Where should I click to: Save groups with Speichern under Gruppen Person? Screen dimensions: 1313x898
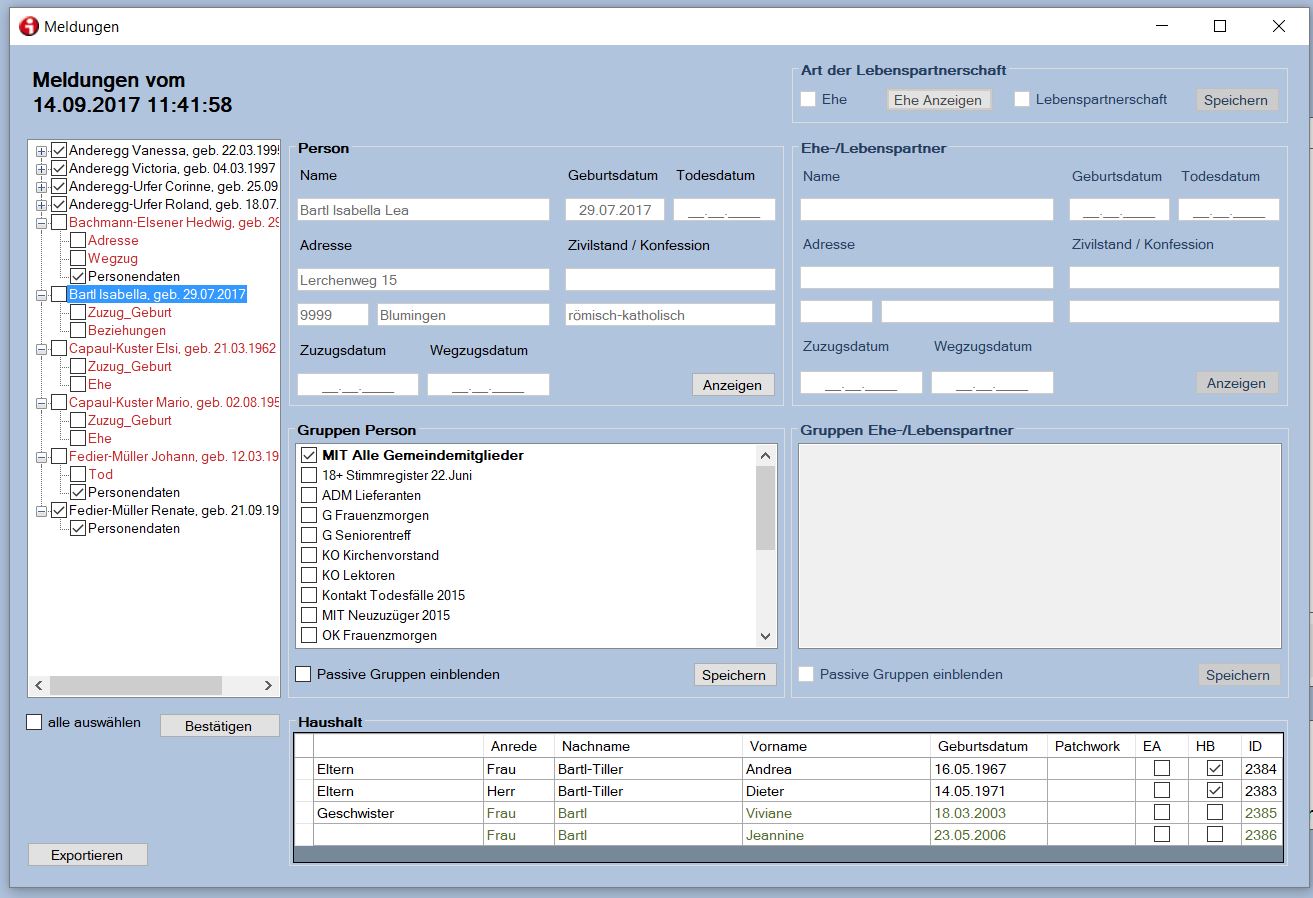(x=733, y=675)
